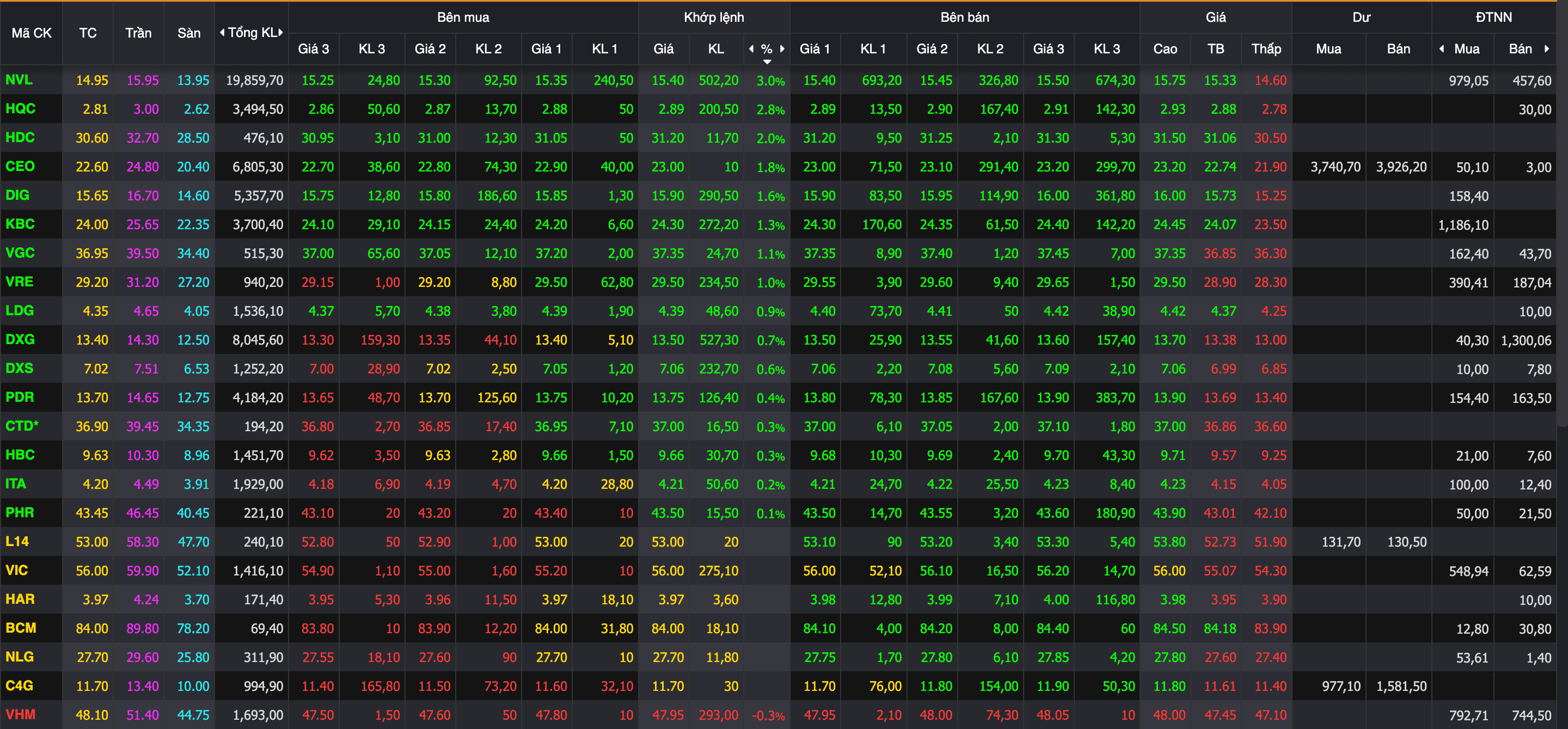The height and width of the screenshot is (729, 1568).
Task: Click DIG ask volume 361,80
Action: [x=1115, y=196]
